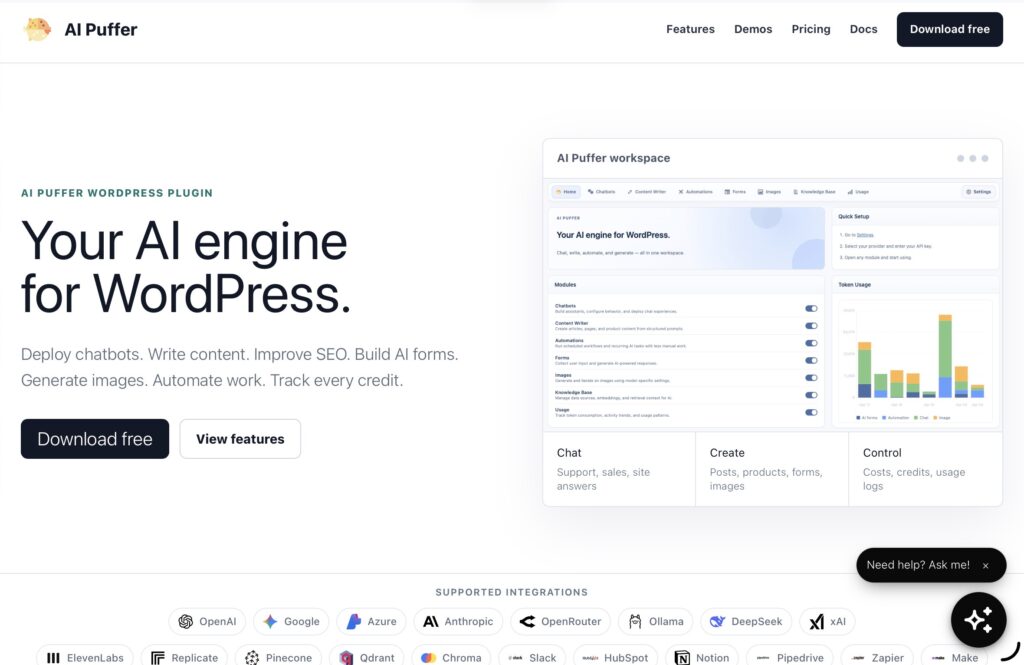
Task: Dismiss the Need help? Ask me! bubble
Action: (985, 566)
